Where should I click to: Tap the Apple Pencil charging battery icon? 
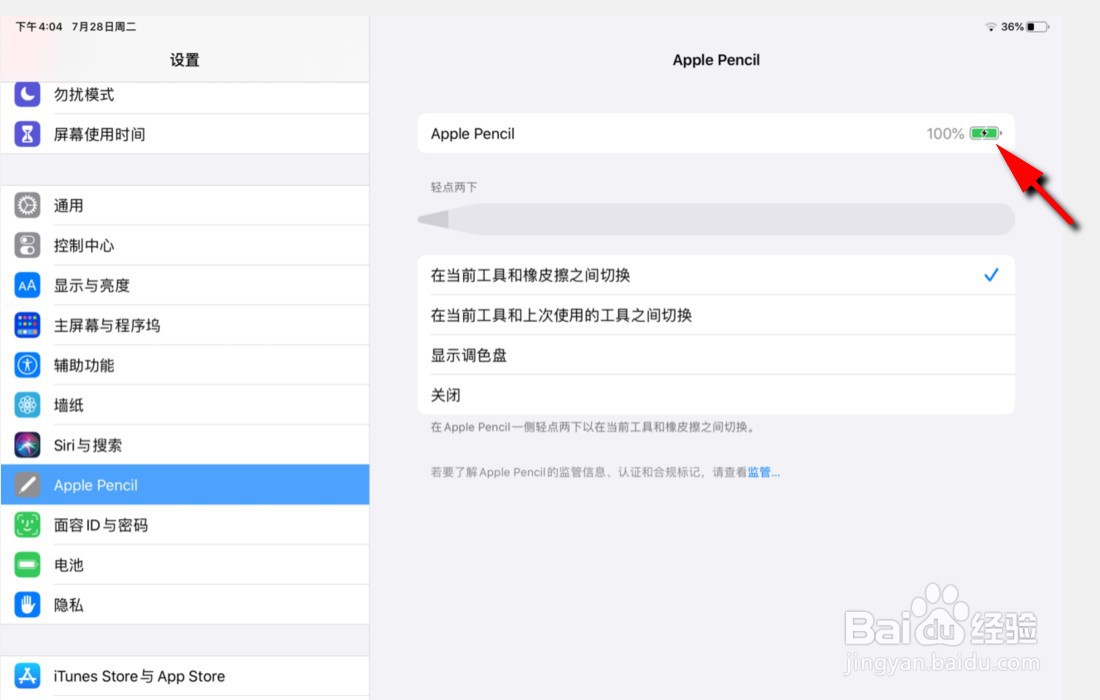[x=985, y=133]
